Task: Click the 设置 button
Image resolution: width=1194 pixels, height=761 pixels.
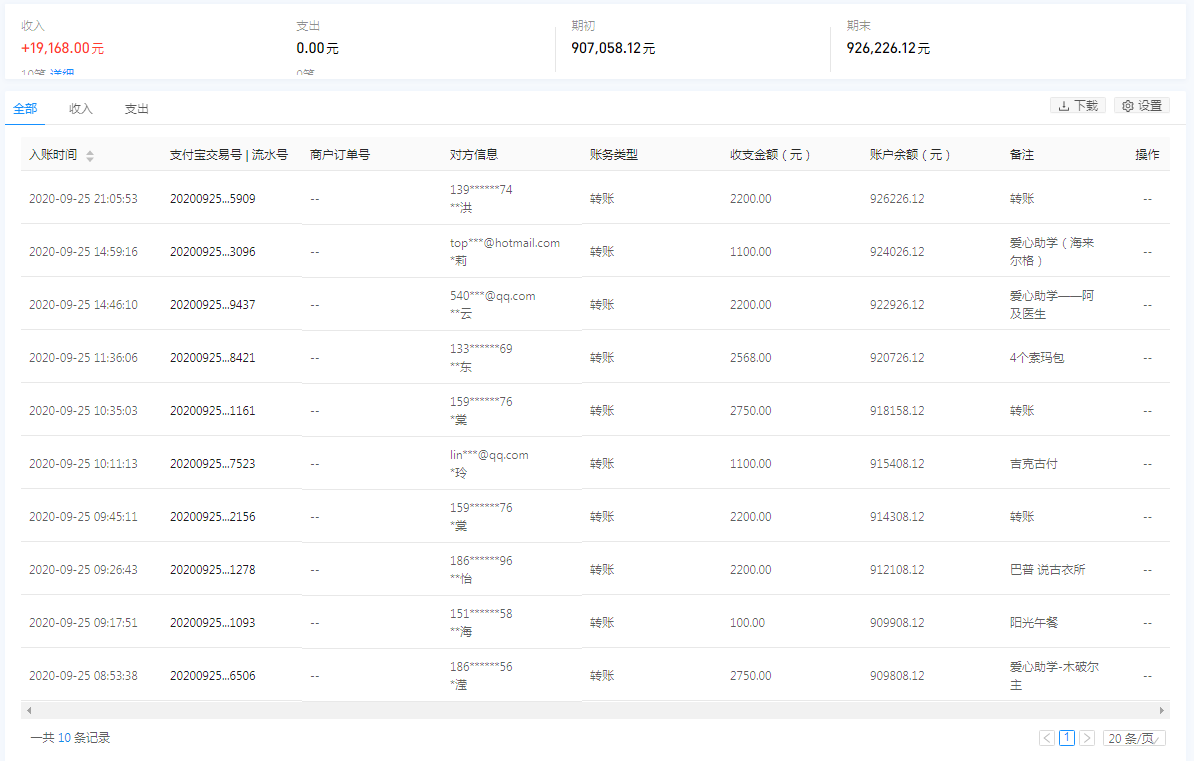Action: coord(1141,105)
